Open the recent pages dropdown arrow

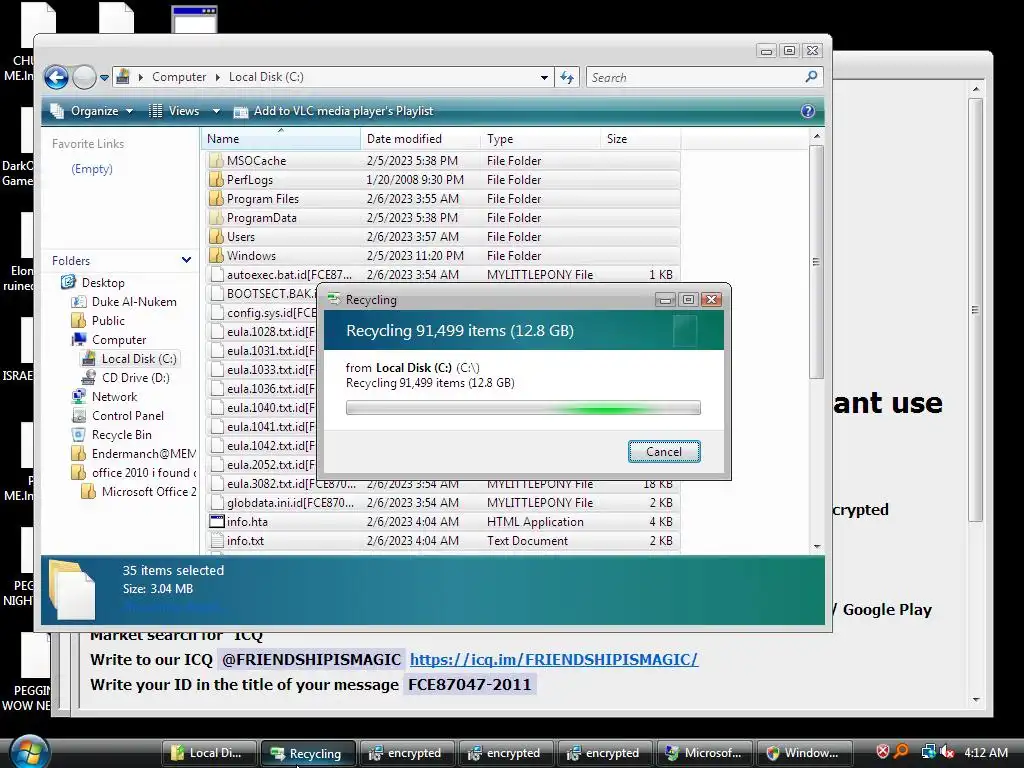pos(104,78)
